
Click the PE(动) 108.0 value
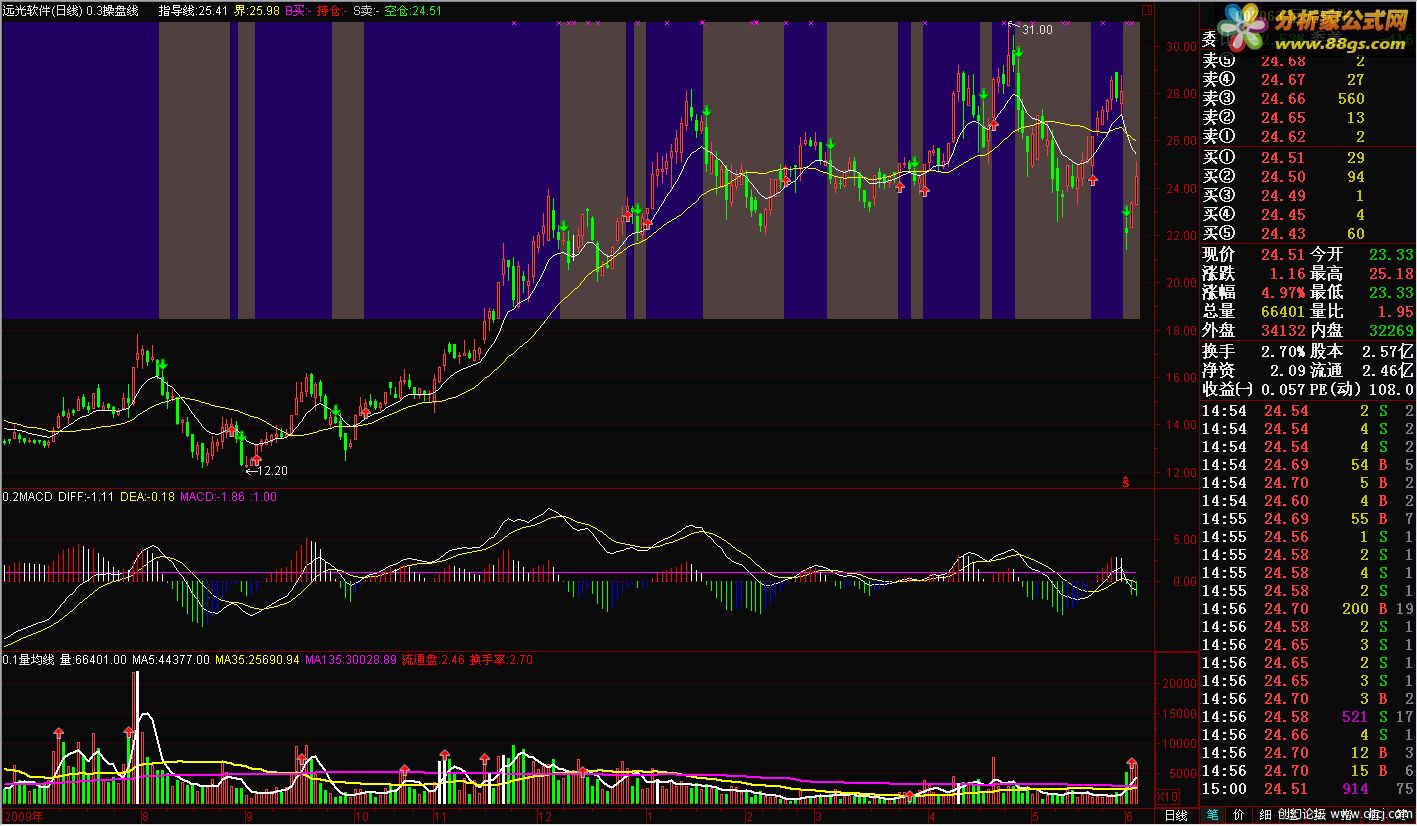coord(1393,389)
